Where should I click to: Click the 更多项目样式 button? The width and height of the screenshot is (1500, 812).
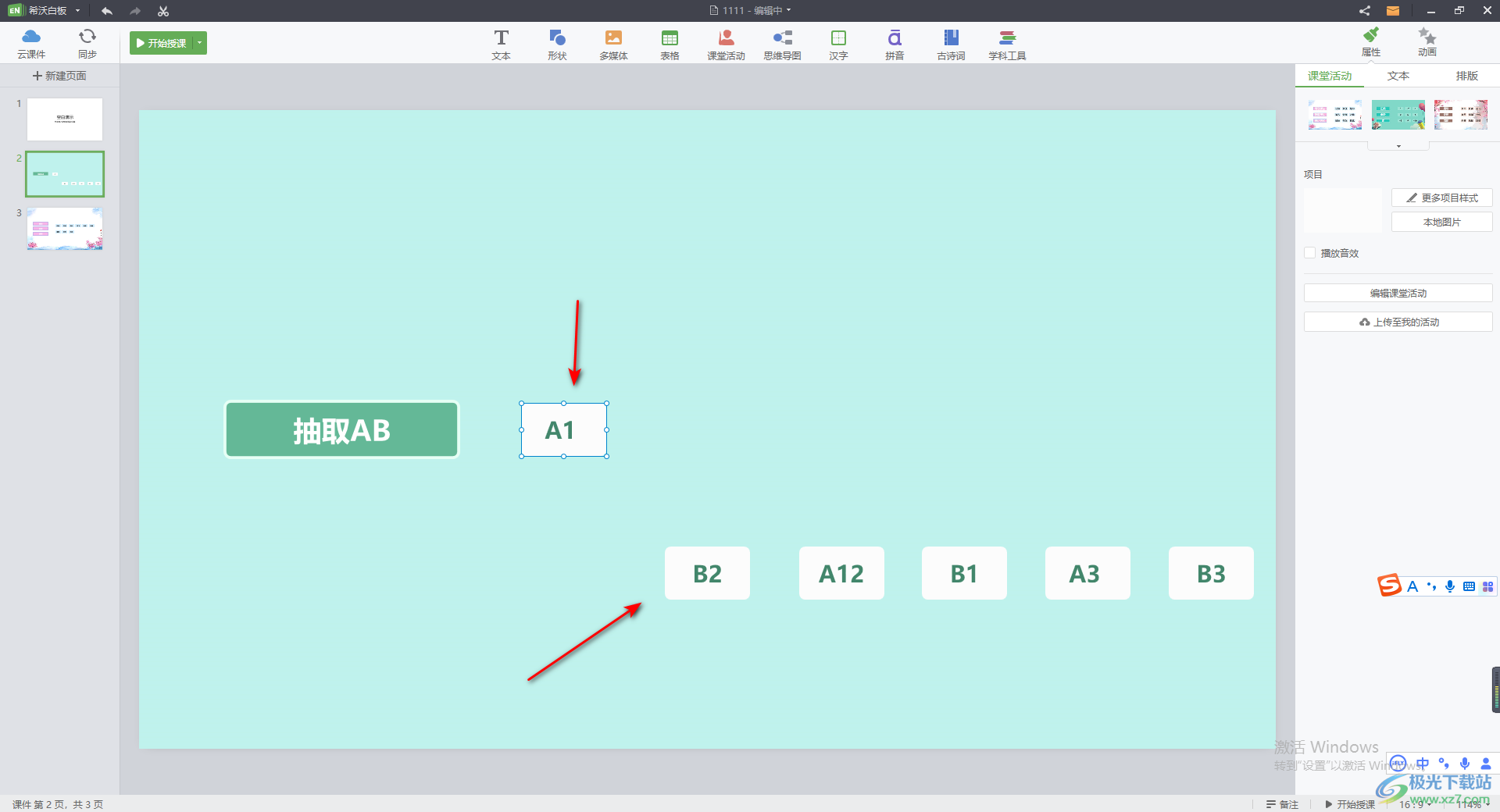pyautogui.click(x=1441, y=198)
